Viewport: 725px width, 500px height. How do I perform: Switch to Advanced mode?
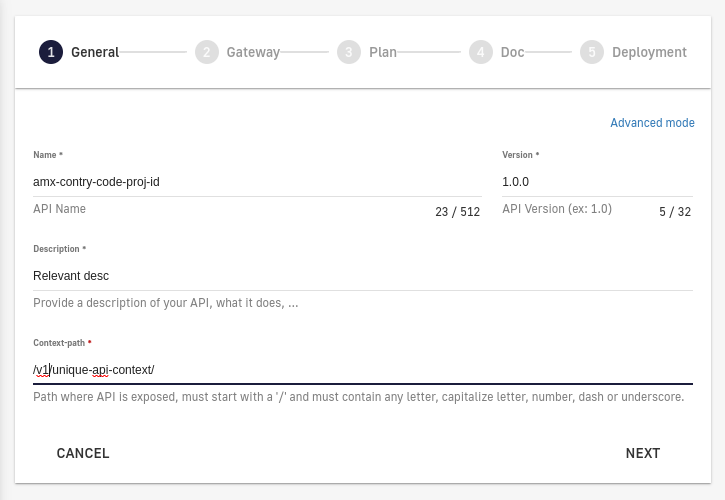(x=652, y=123)
